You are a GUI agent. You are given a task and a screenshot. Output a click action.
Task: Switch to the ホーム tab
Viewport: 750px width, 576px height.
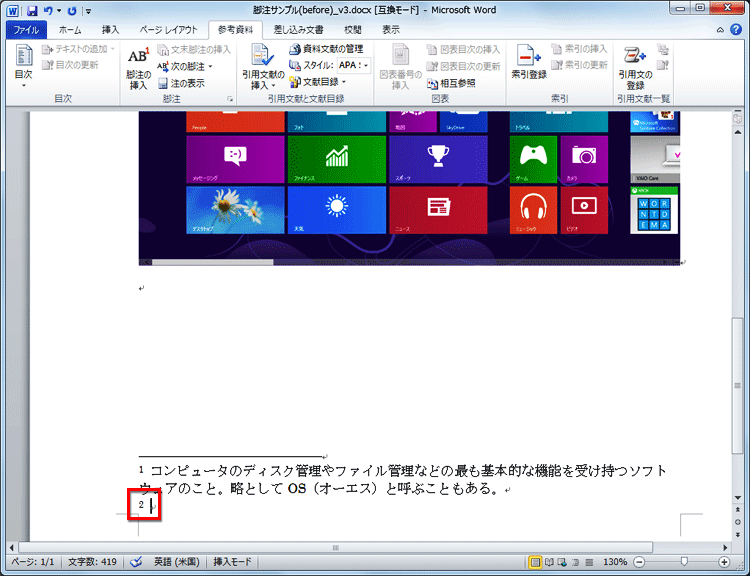point(70,30)
